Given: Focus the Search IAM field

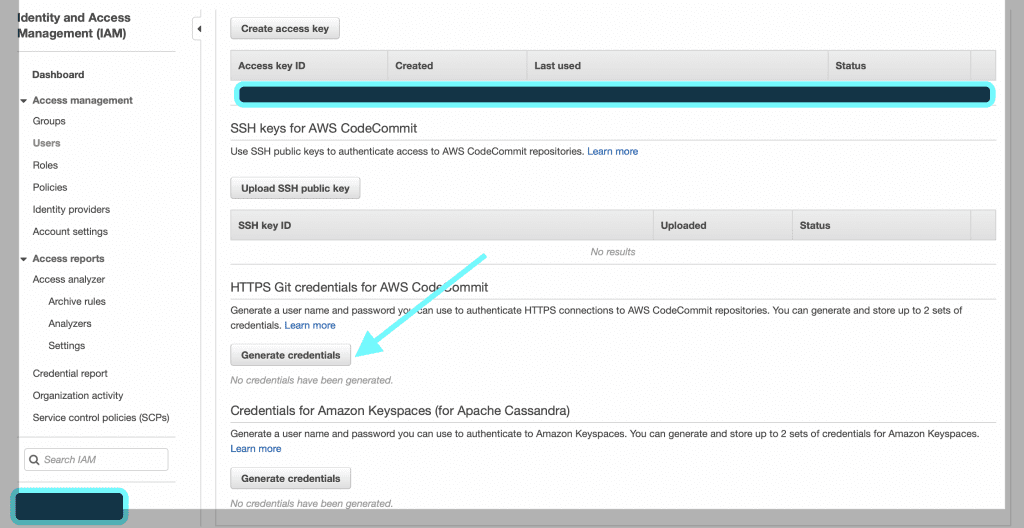Looking at the screenshot, I should pyautogui.click(x=96, y=460).
